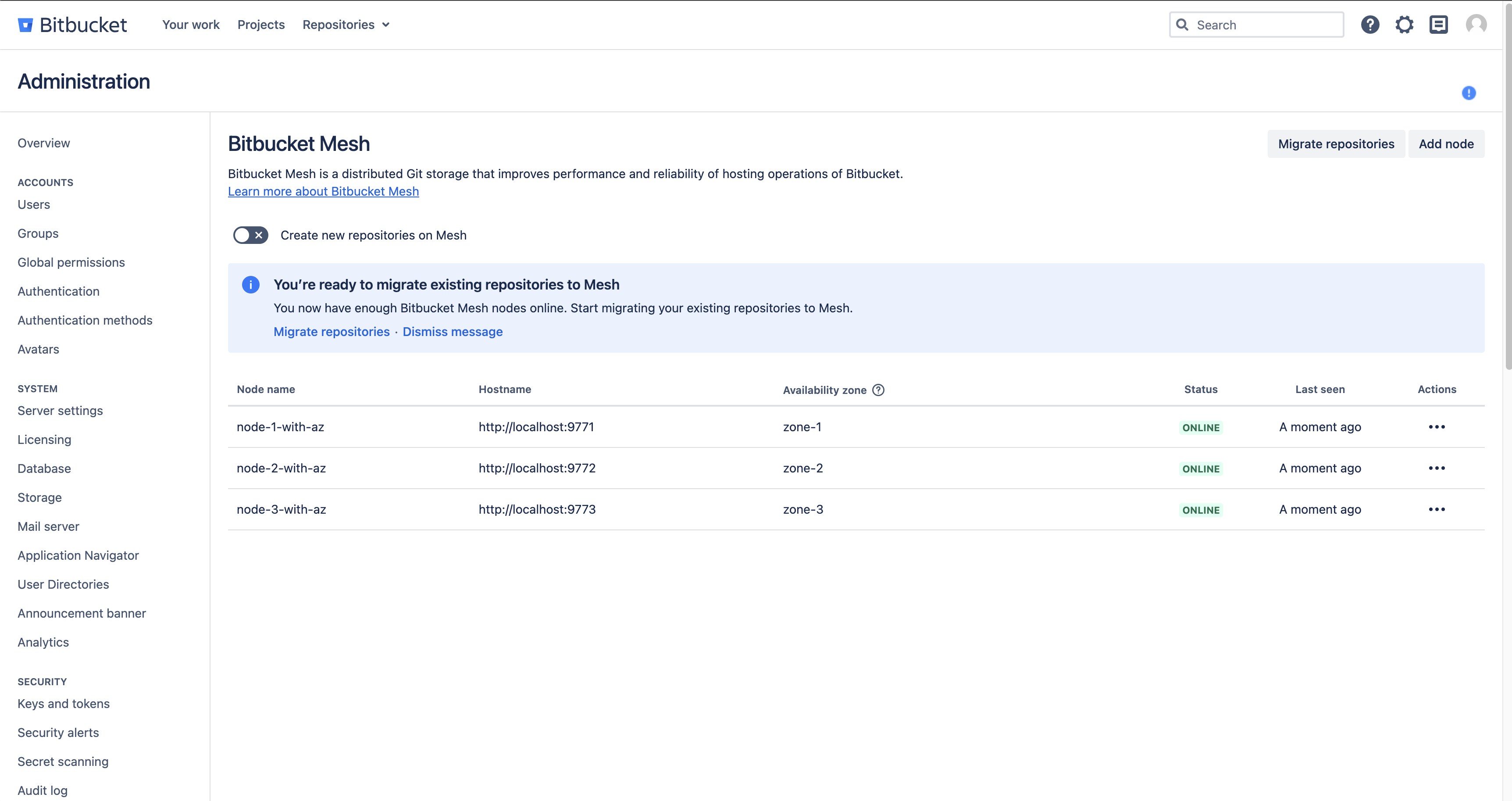This screenshot has width=1512, height=801.
Task: Select Your work menu item
Action: 191,24
